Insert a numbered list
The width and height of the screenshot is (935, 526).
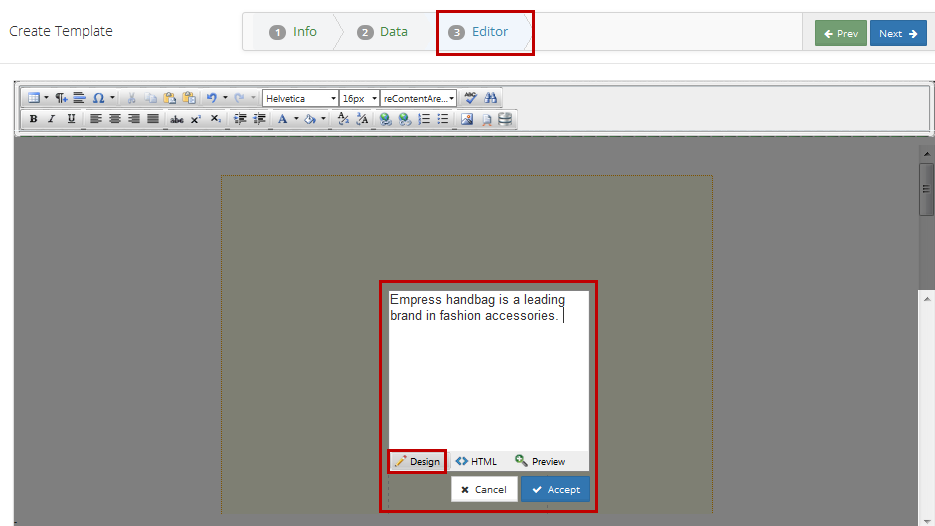click(x=424, y=119)
